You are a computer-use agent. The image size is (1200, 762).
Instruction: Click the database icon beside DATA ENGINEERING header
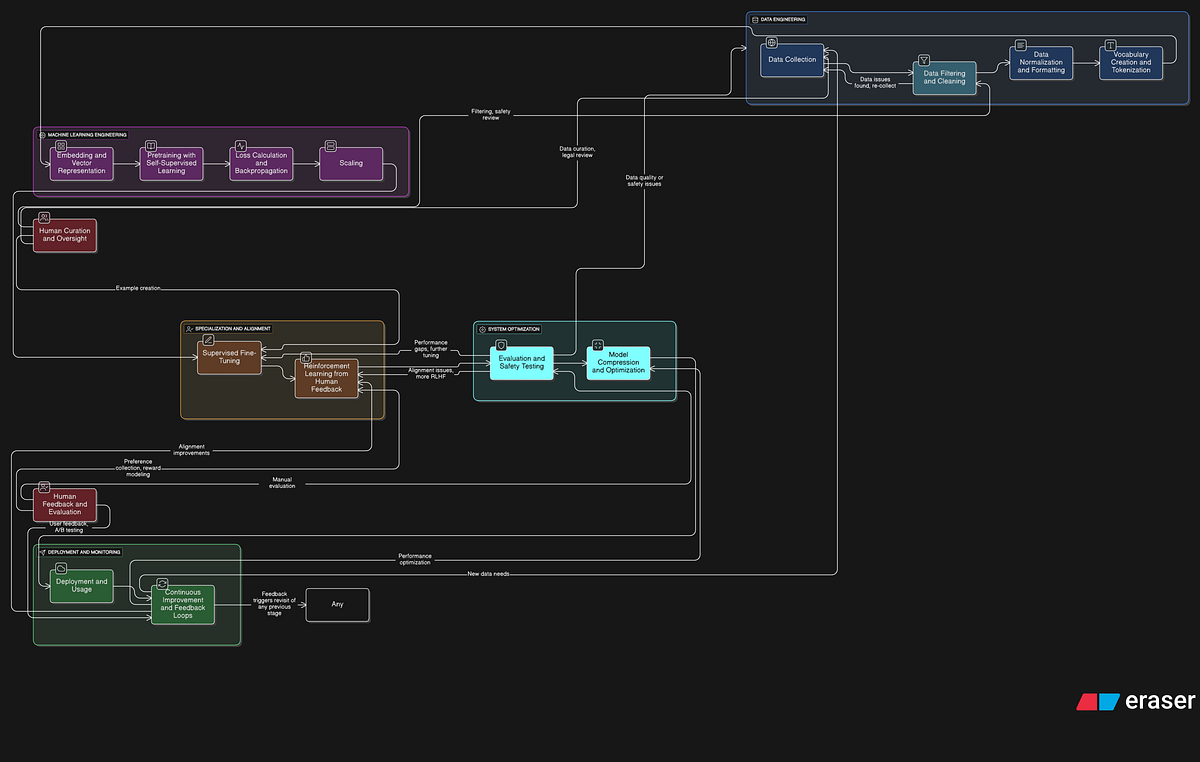[x=755, y=18]
